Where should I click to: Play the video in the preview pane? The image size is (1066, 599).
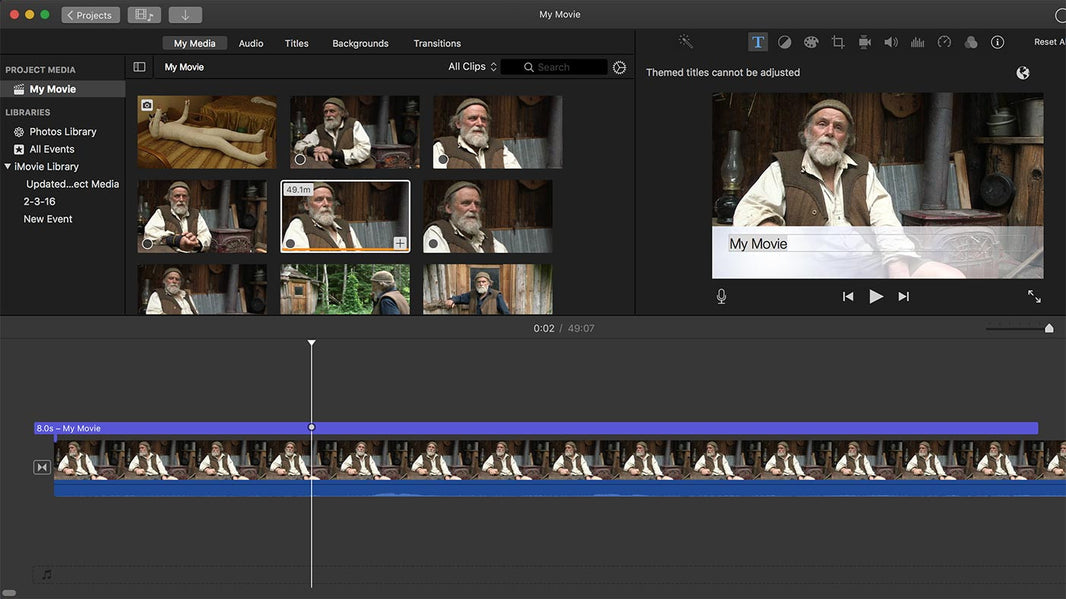[x=876, y=295]
